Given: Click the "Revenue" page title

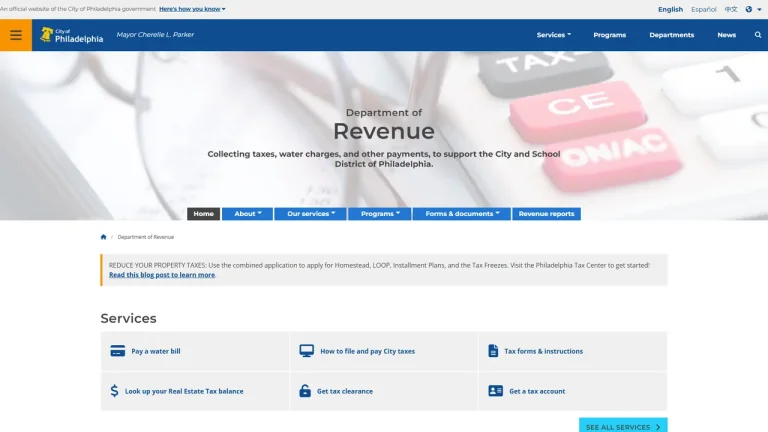Looking at the screenshot, I should [384, 131].
